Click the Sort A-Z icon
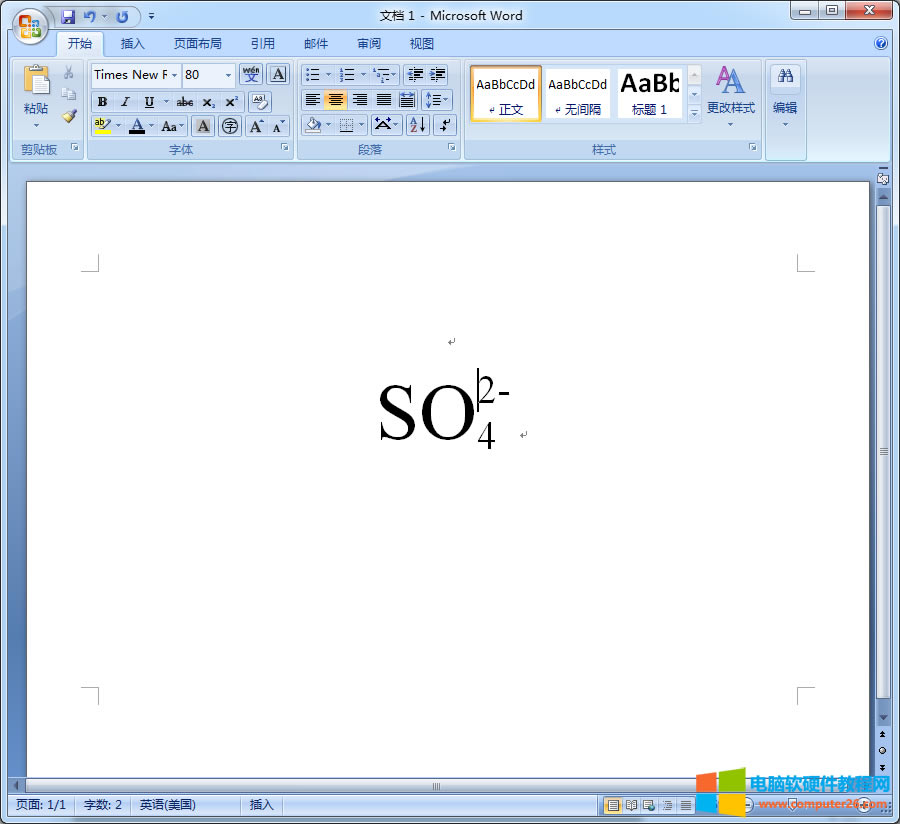The width and height of the screenshot is (900, 824). (x=417, y=125)
